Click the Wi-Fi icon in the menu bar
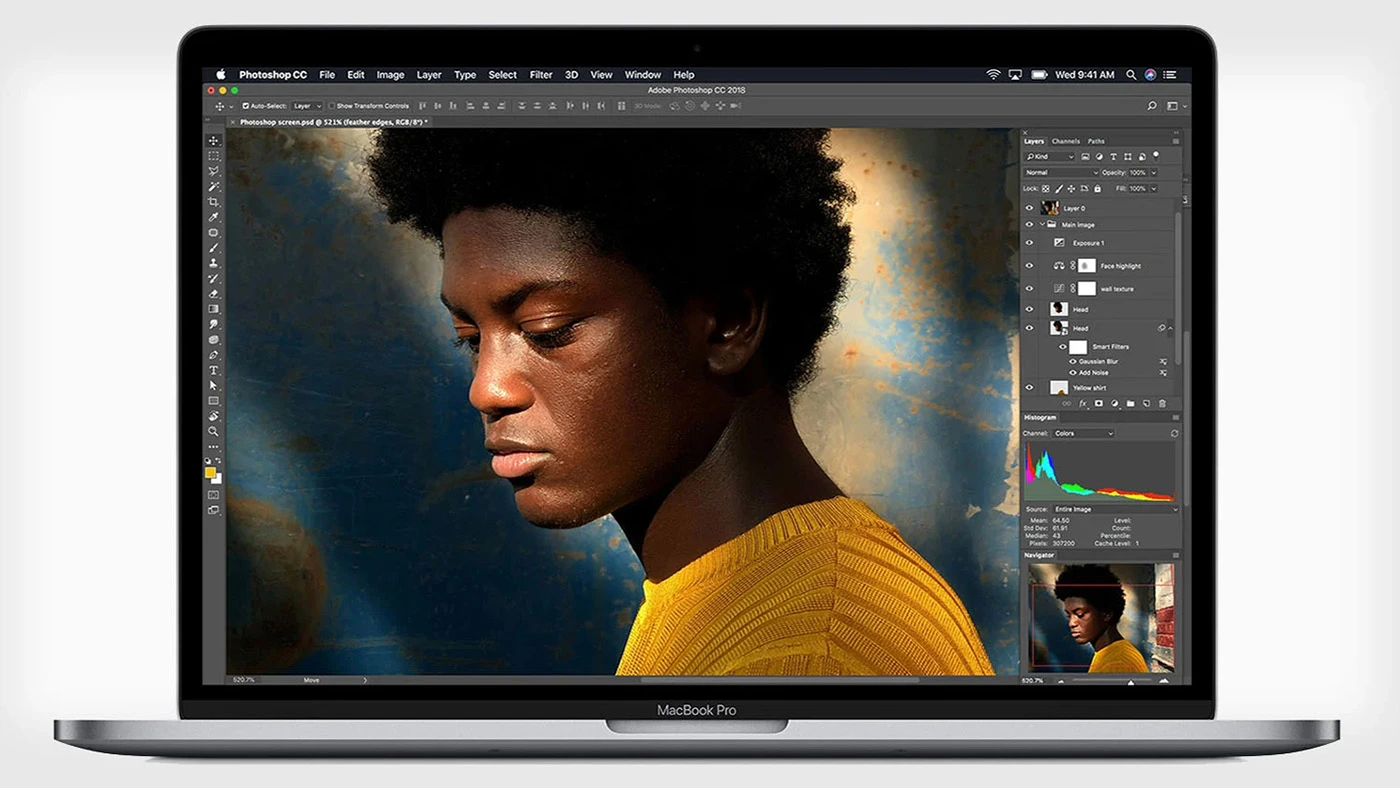 click(993, 75)
